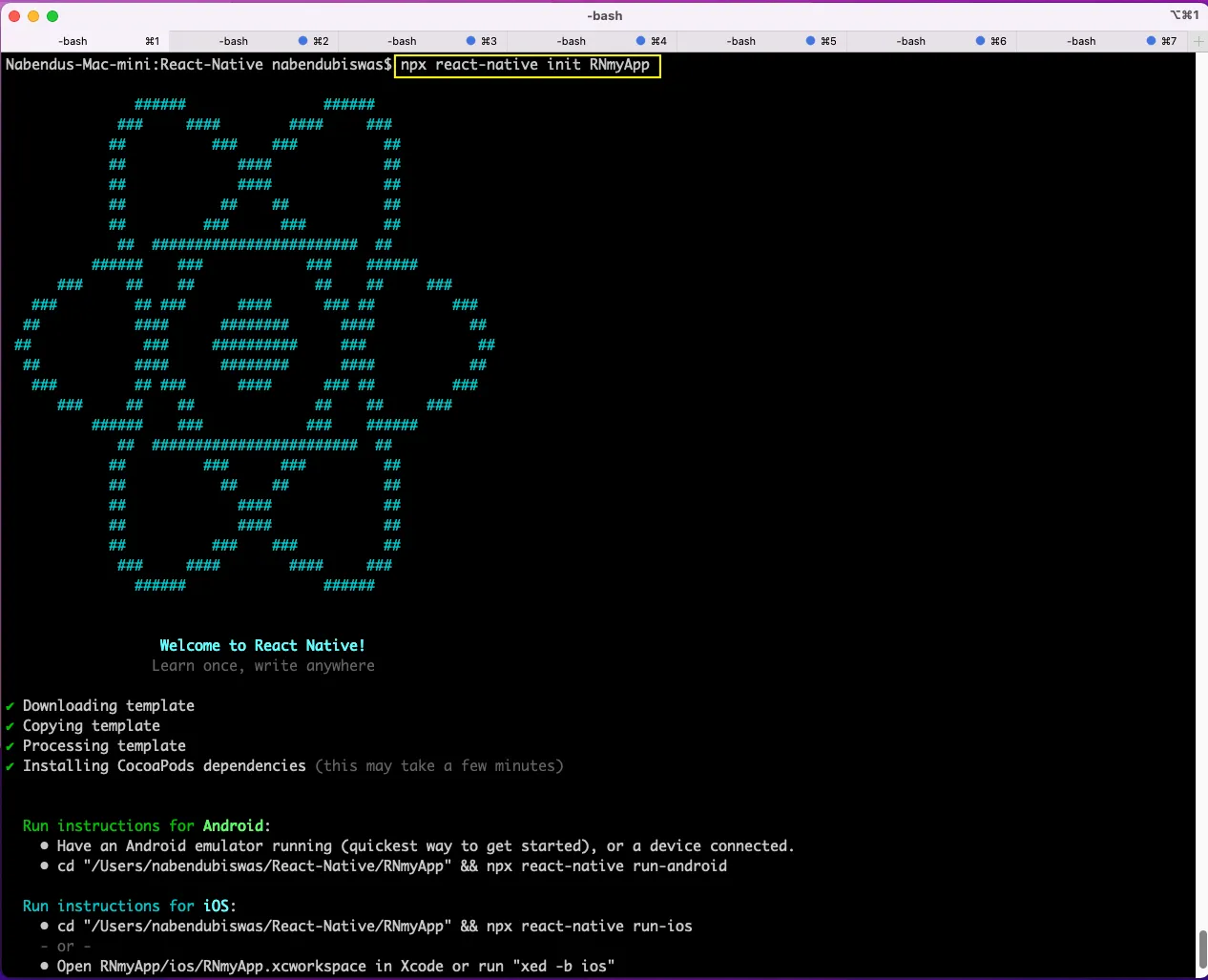Click the 'npx react-native run-android' command line

click(x=384, y=866)
